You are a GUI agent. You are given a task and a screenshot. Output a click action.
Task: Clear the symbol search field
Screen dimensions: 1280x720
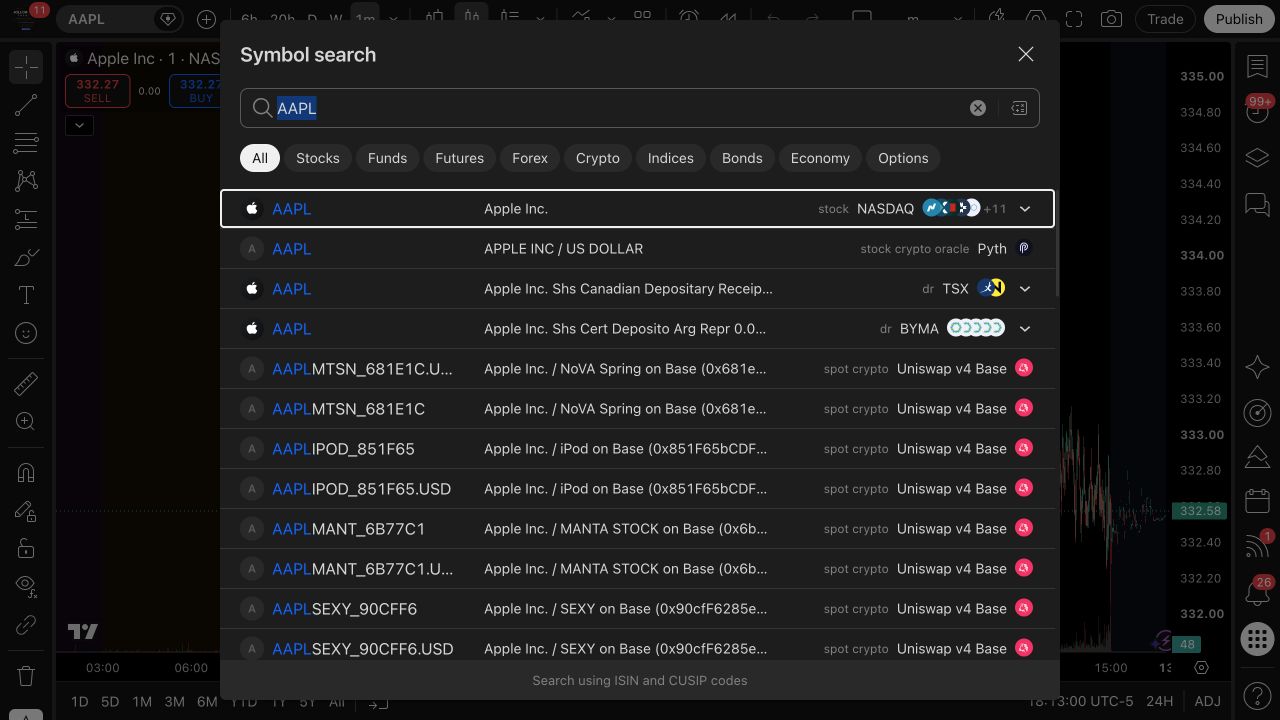978,108
